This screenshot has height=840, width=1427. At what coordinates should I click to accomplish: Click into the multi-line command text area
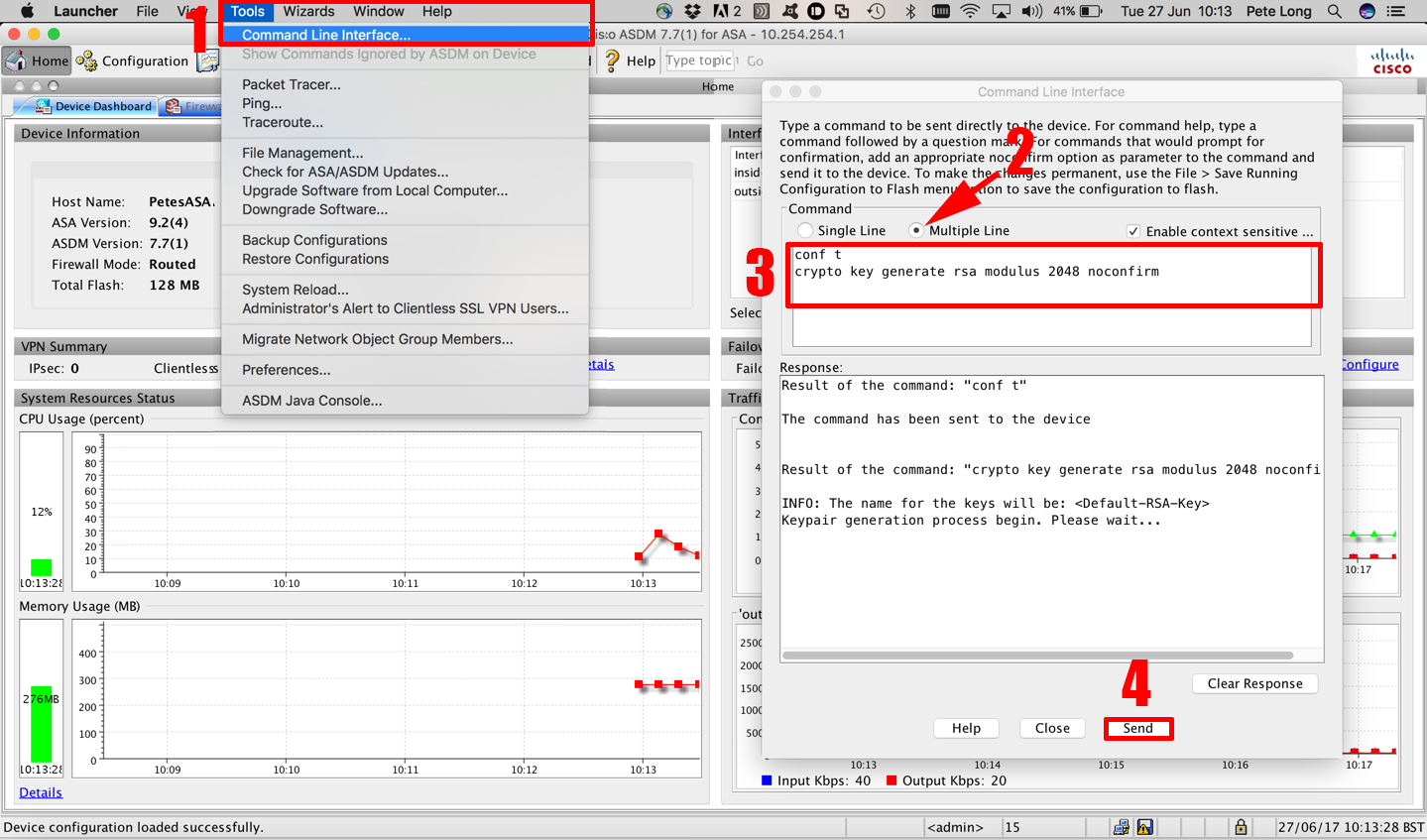point(1052,296)
